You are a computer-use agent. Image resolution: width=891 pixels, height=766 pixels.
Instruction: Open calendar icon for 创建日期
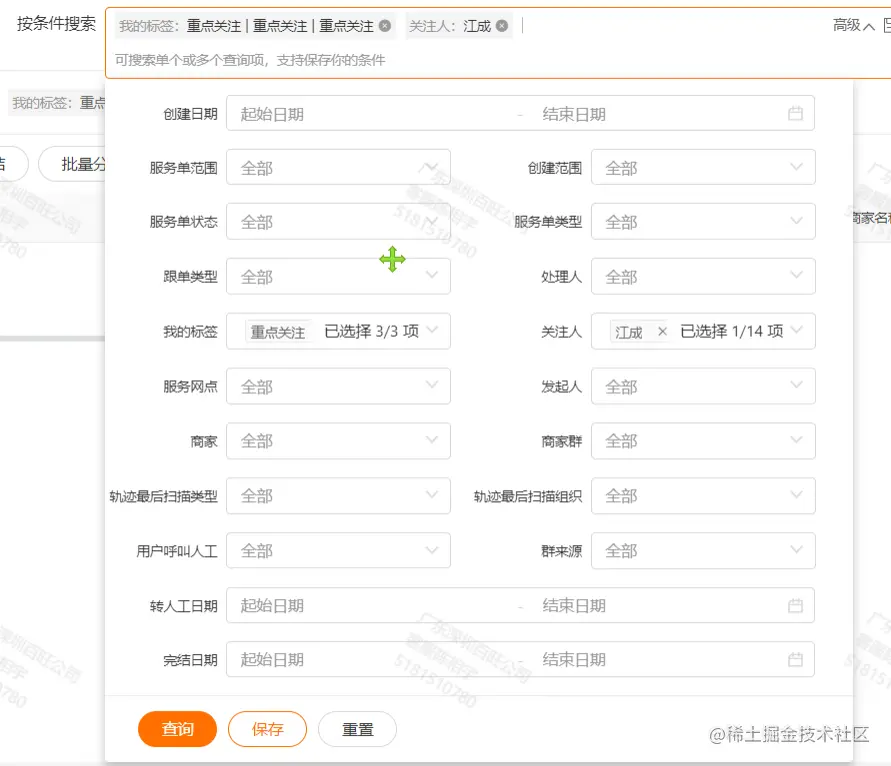[795, 114]
